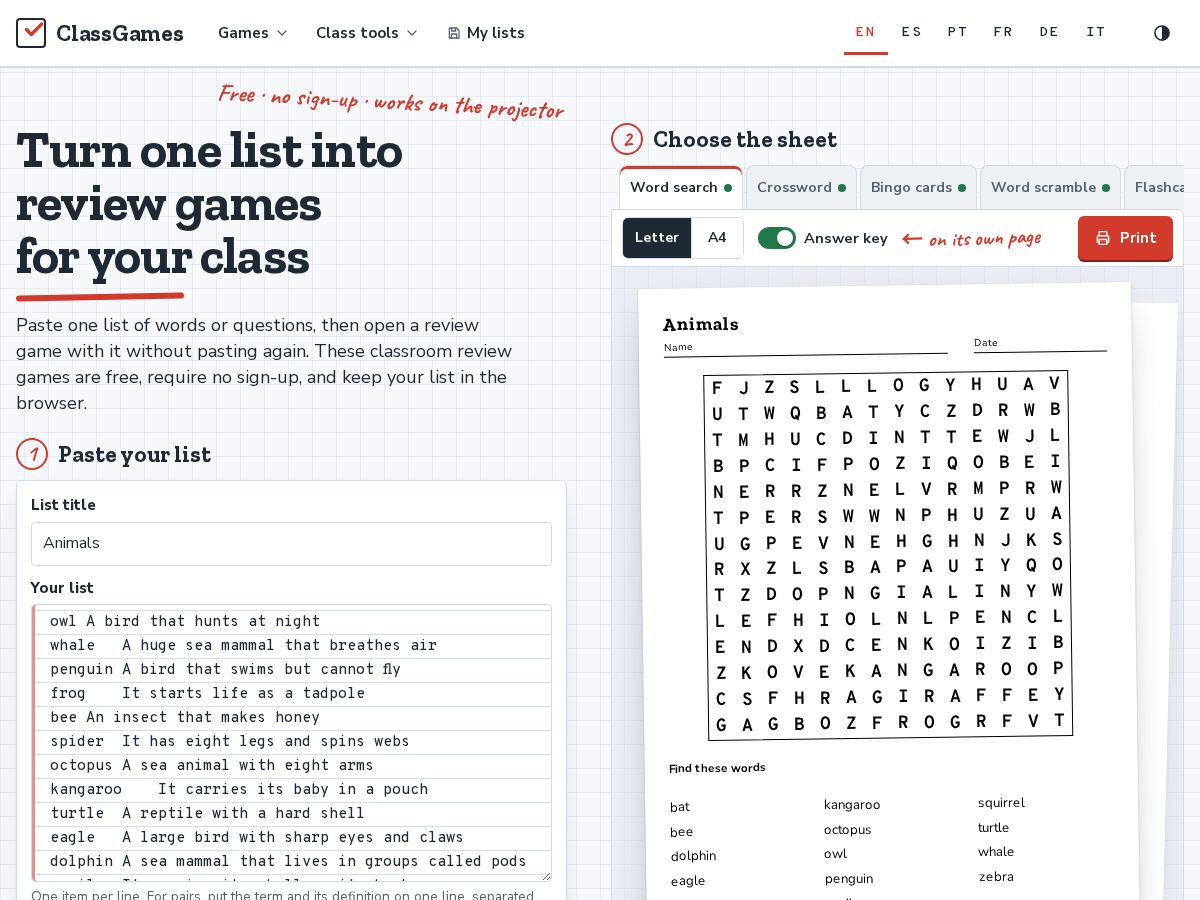The height and width of the screenshot is (900, 1200).
Task: Click the 'Paste your list' heading
Action: point(135,454)
